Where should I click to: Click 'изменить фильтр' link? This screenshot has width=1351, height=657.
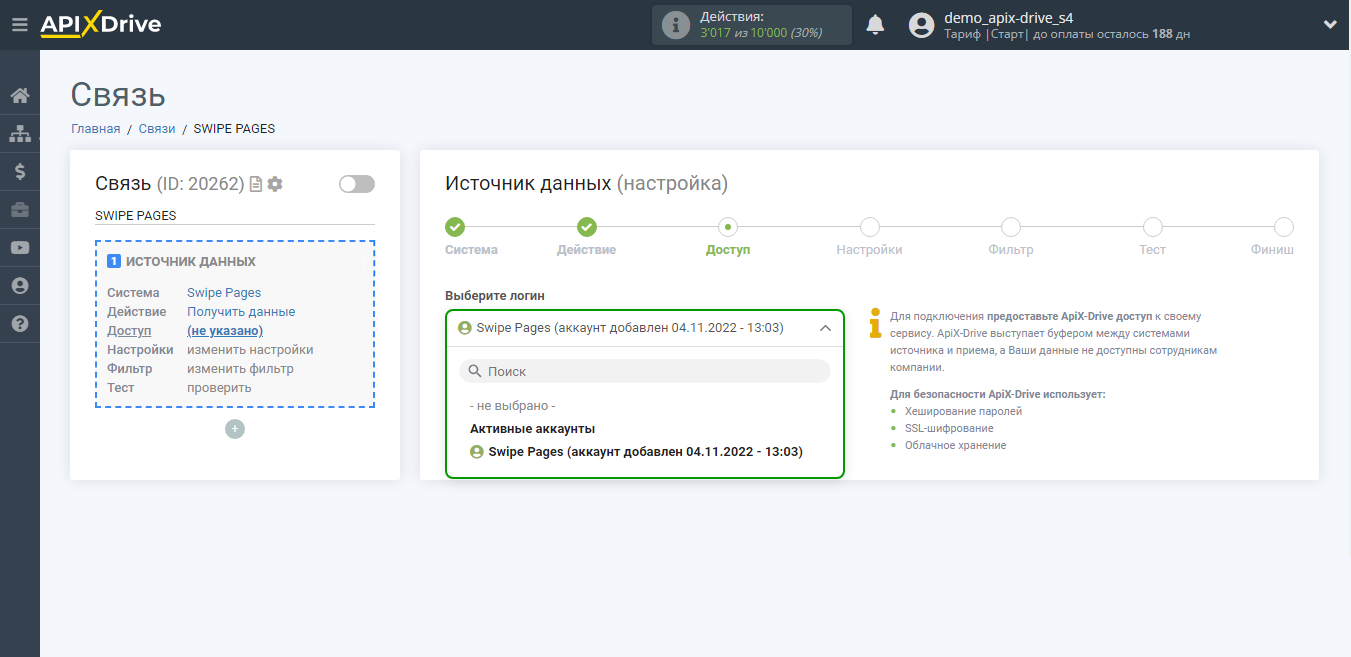pyautogui.click(x=240, y=369)
